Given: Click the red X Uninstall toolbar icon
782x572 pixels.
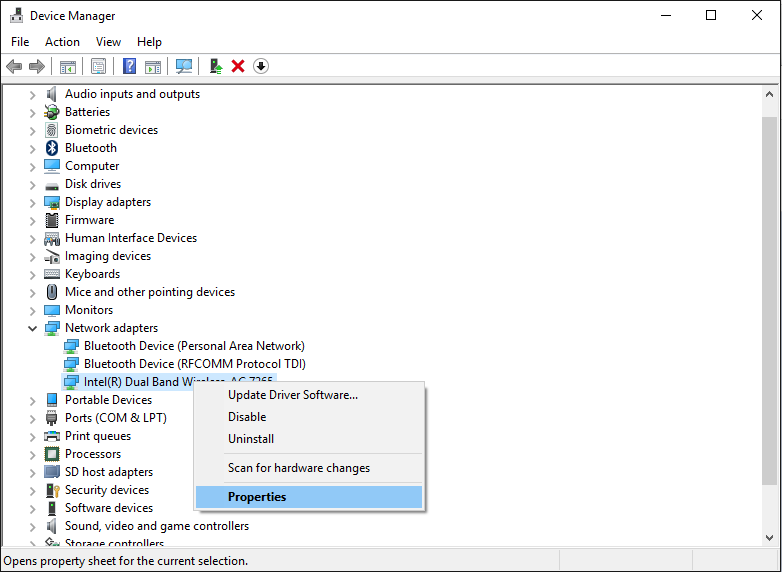Looking at the screenshot, I should point(238,66).
